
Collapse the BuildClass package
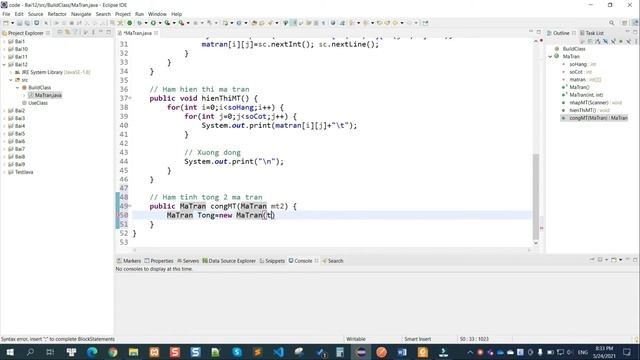pos(18,88)
